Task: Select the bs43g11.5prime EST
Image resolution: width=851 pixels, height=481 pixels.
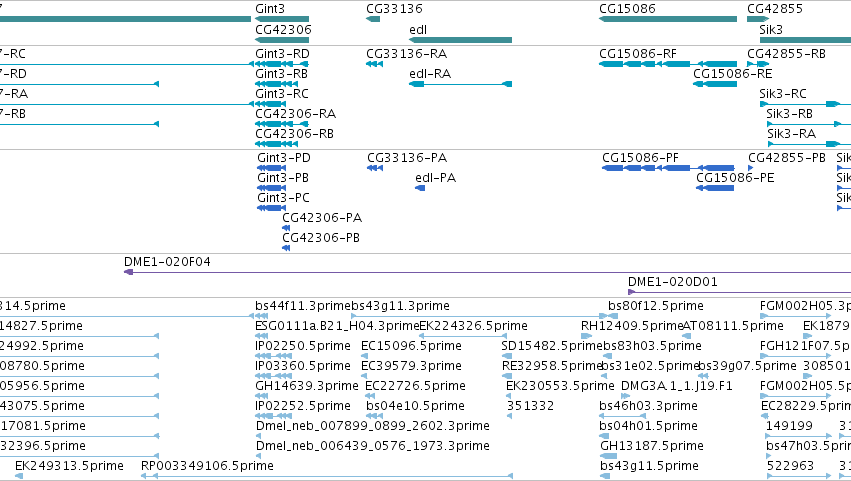Action: (x=605, y=476)
